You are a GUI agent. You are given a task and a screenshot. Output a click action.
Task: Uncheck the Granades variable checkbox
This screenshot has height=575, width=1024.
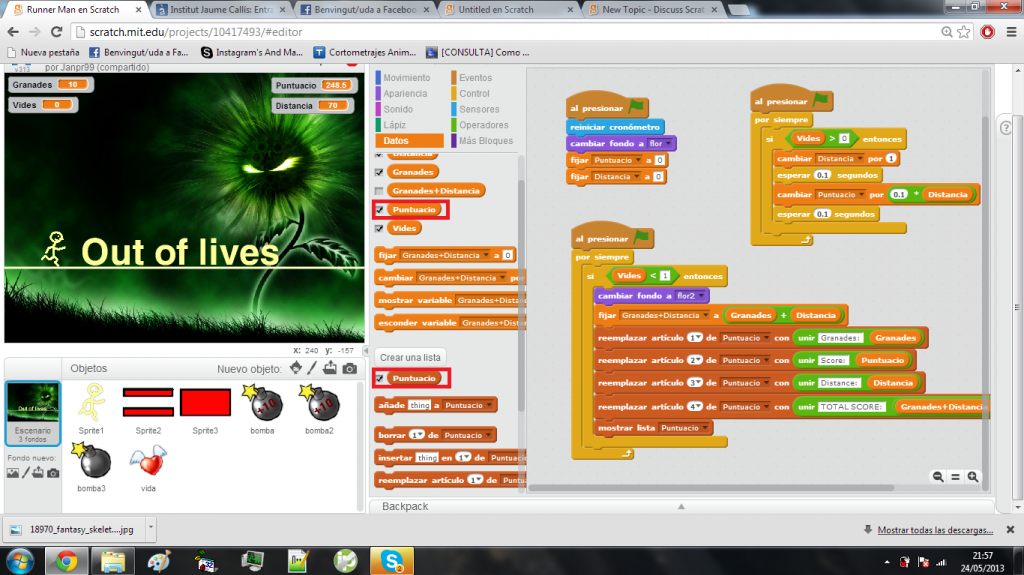pos(379,173)
